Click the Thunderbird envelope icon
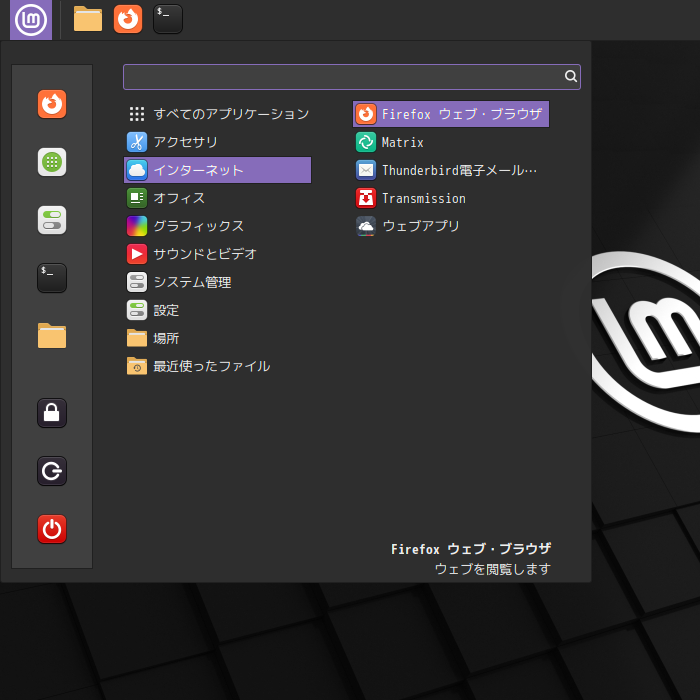This screenshot has height=700, width=700. pyautogui.click(x=366, y=170)
